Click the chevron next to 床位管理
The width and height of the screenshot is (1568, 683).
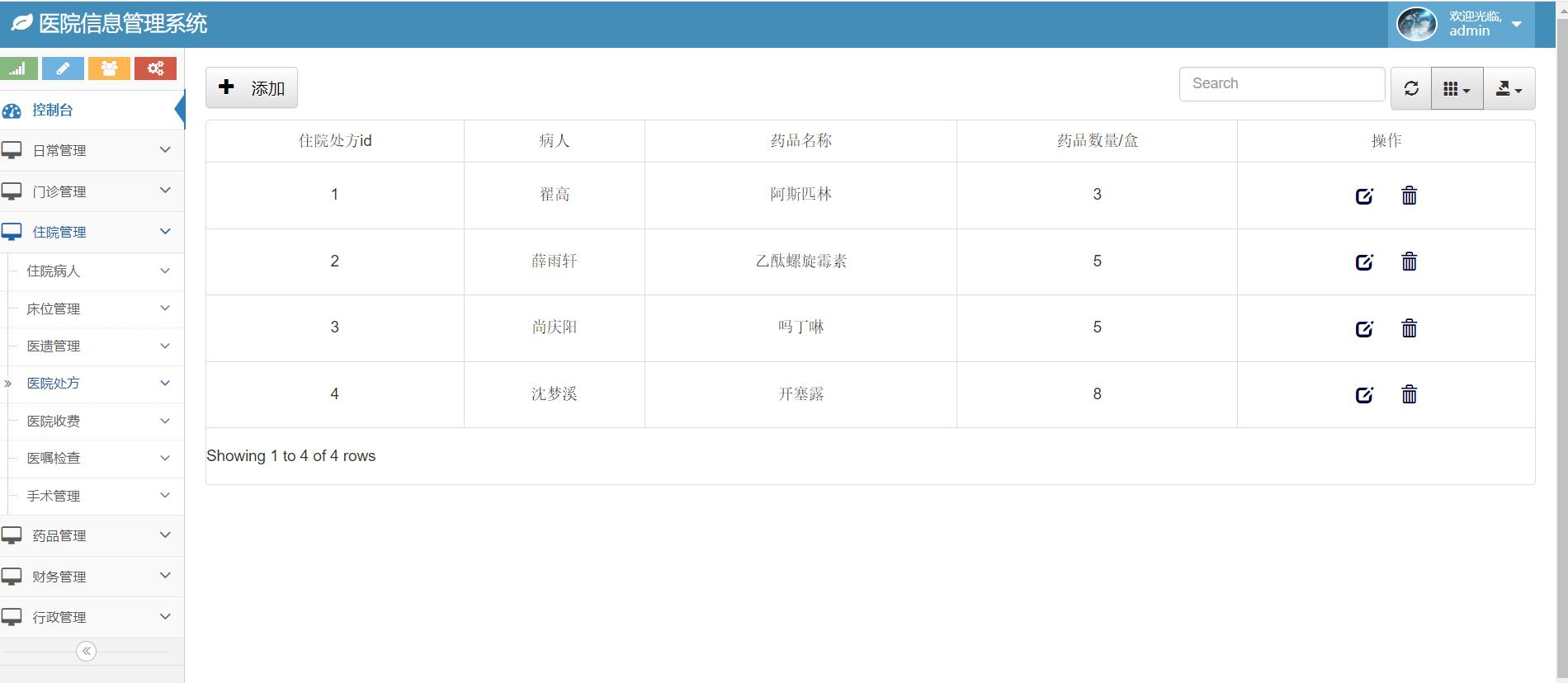pos(165,308)
